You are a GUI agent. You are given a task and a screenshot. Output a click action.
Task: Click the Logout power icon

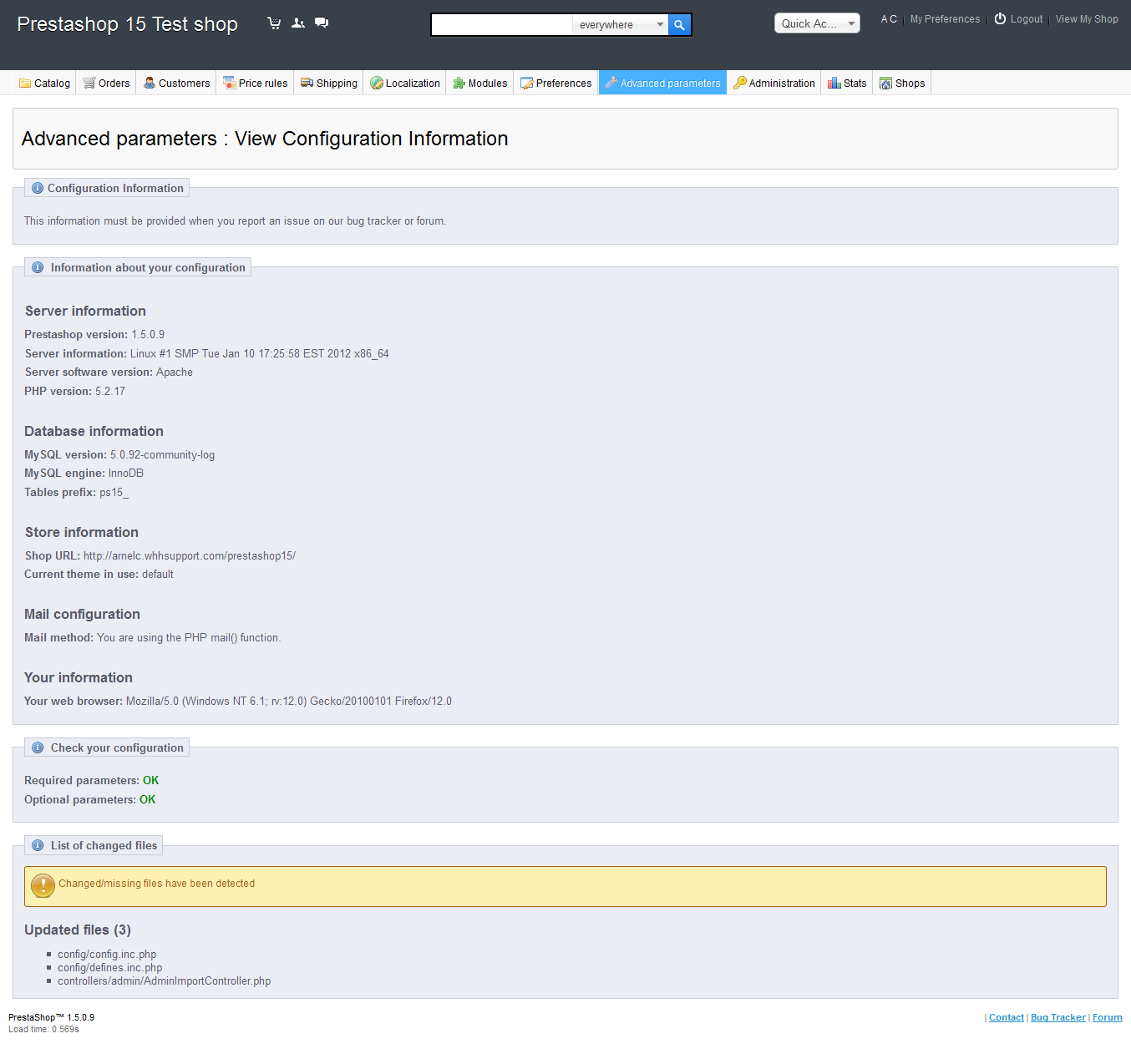(1000, 19)
